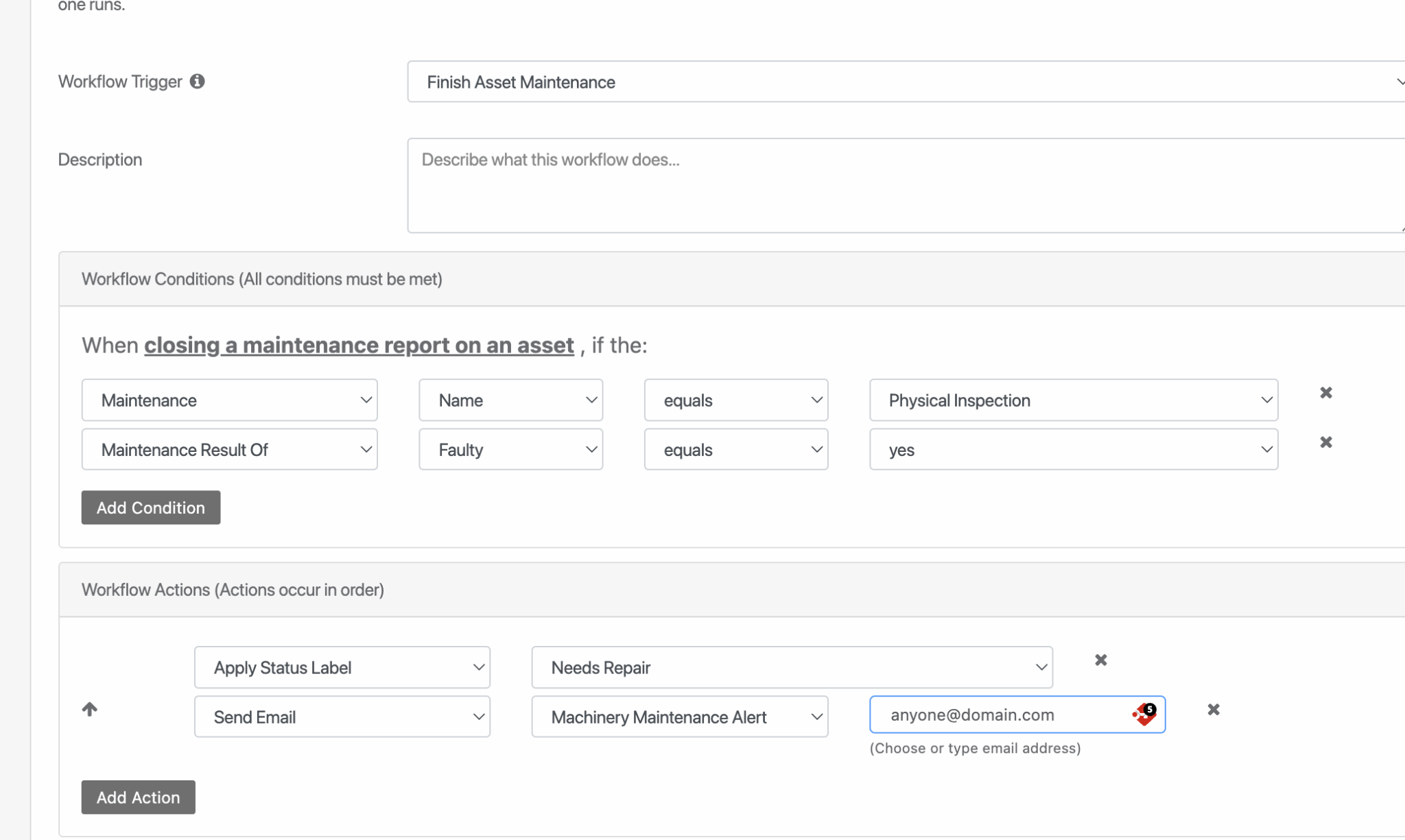Remove the Faulty equals yes condition
The image size is (1405, 840).
click(1325, 442)
